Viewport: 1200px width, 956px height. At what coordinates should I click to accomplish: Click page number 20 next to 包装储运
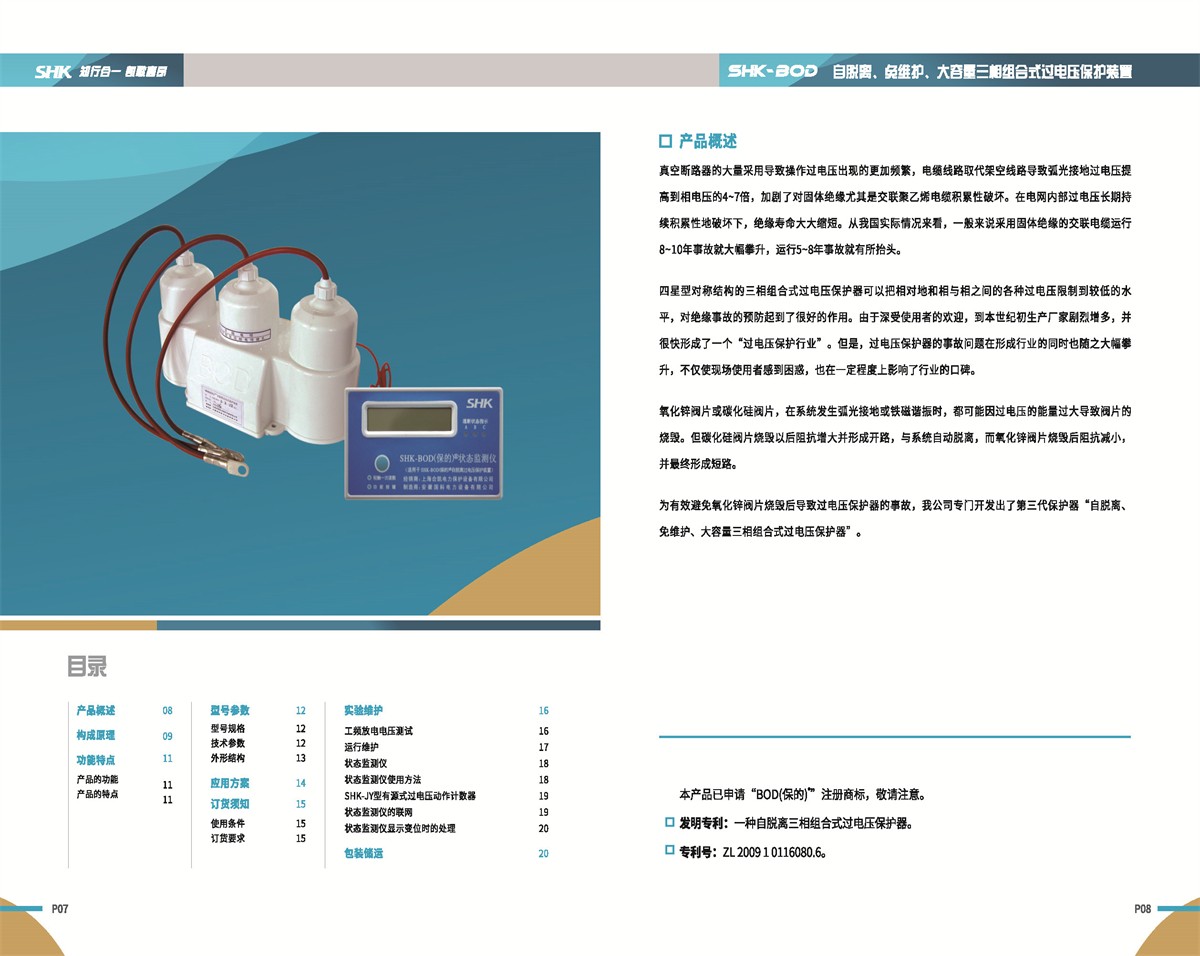click(544, 854)
